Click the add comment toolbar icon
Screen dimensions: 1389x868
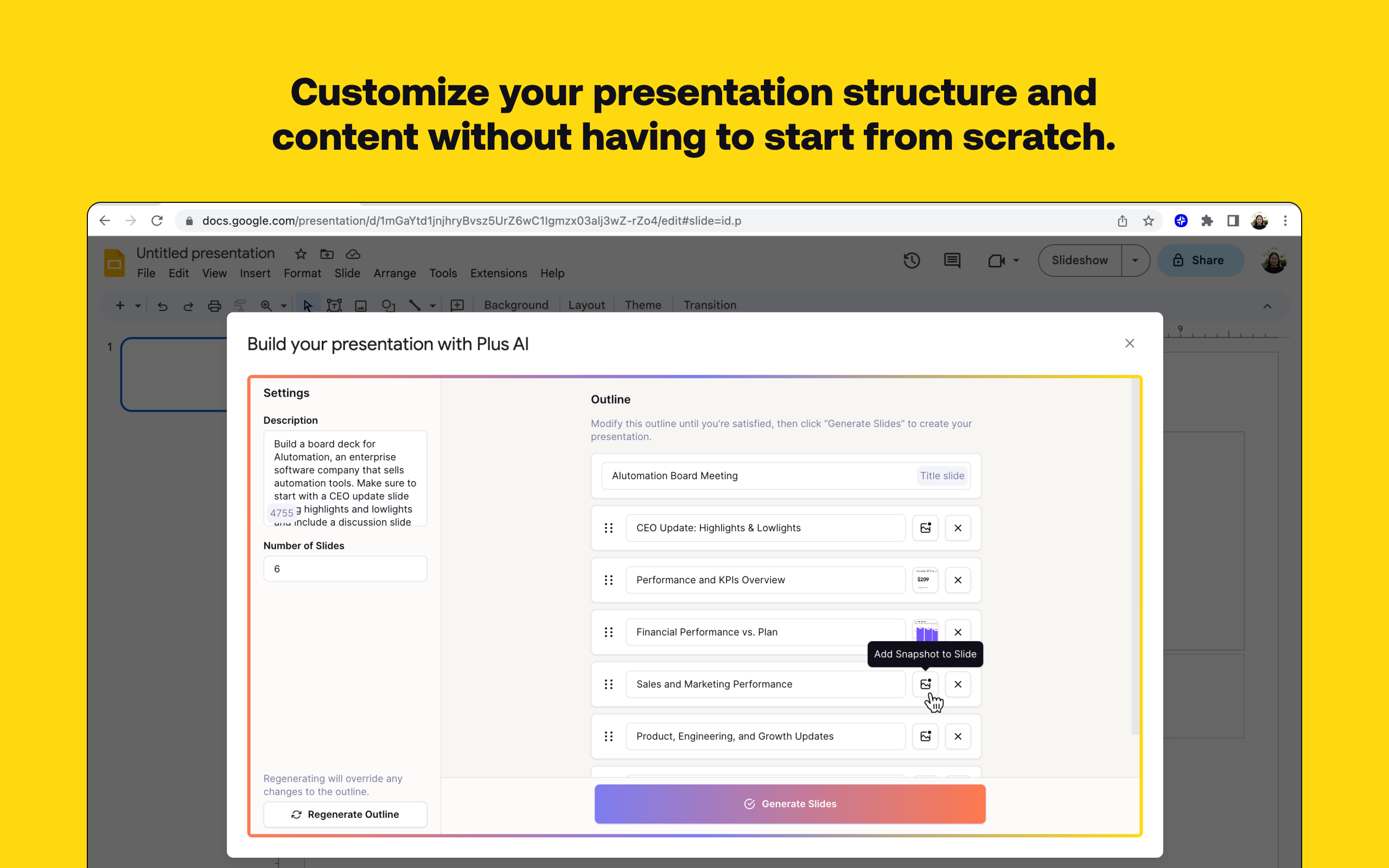(x=457, y=305)
